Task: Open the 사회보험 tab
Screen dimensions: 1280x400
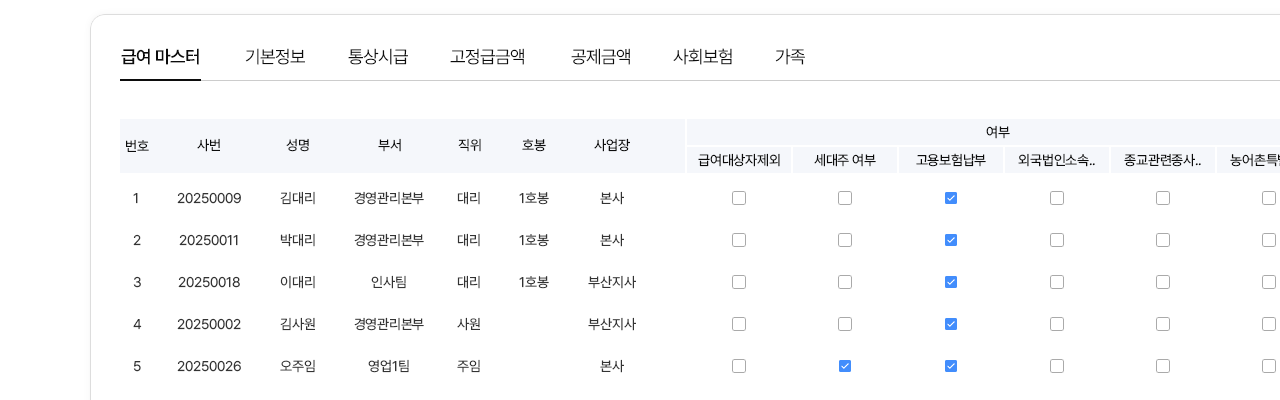Action: click(x=703, y=57)
